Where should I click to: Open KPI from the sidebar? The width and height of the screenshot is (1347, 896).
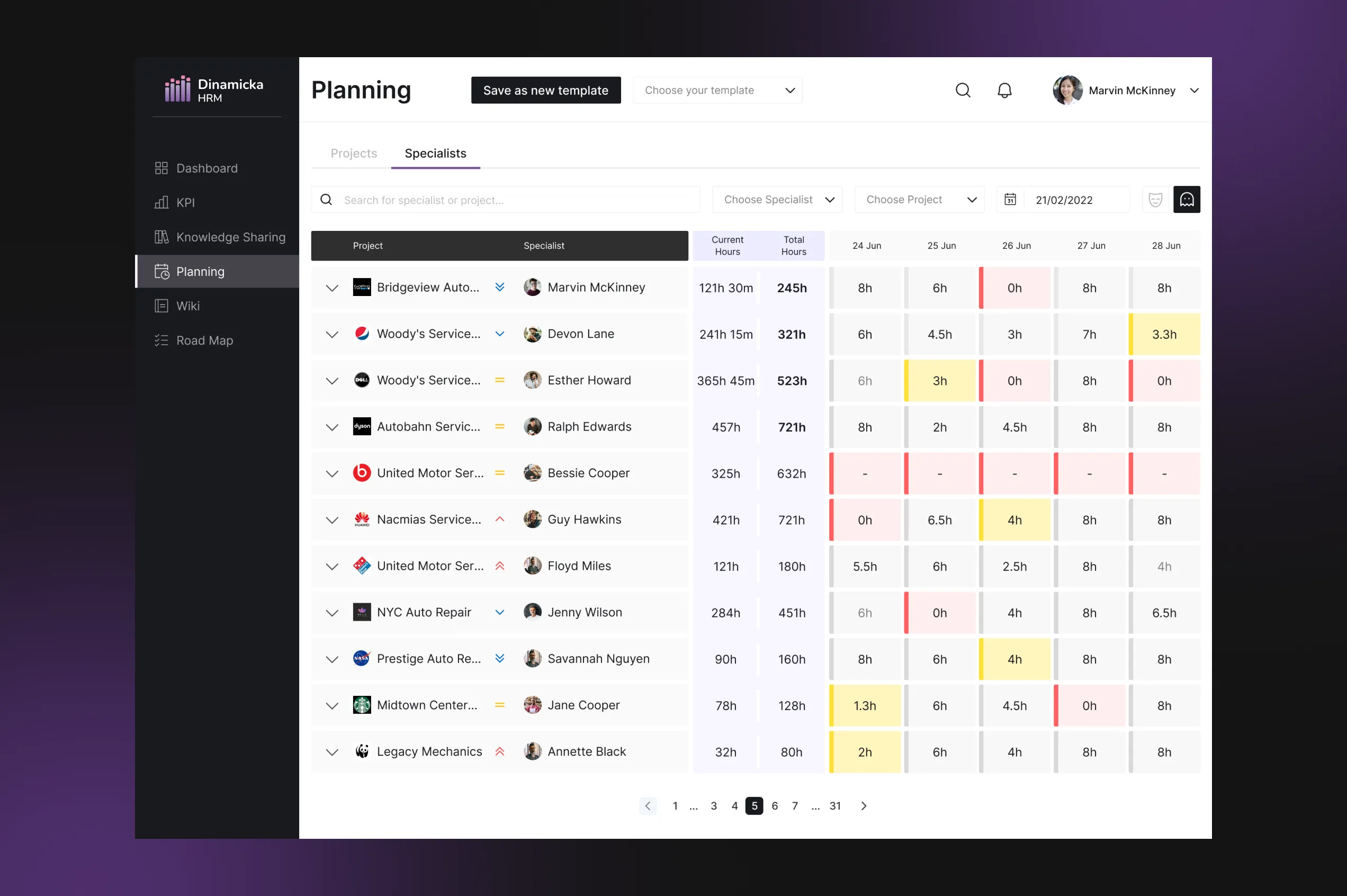tap(185, 202)
